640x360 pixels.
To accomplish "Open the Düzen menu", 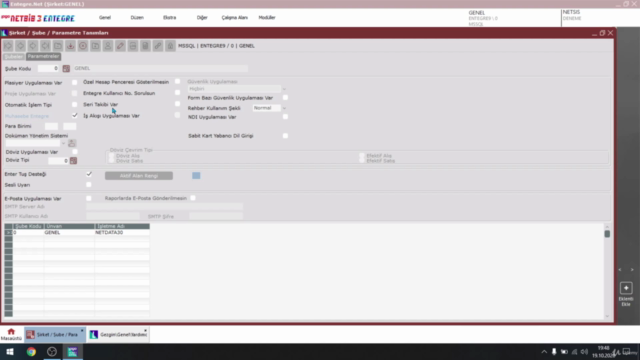I will [137, 18].
